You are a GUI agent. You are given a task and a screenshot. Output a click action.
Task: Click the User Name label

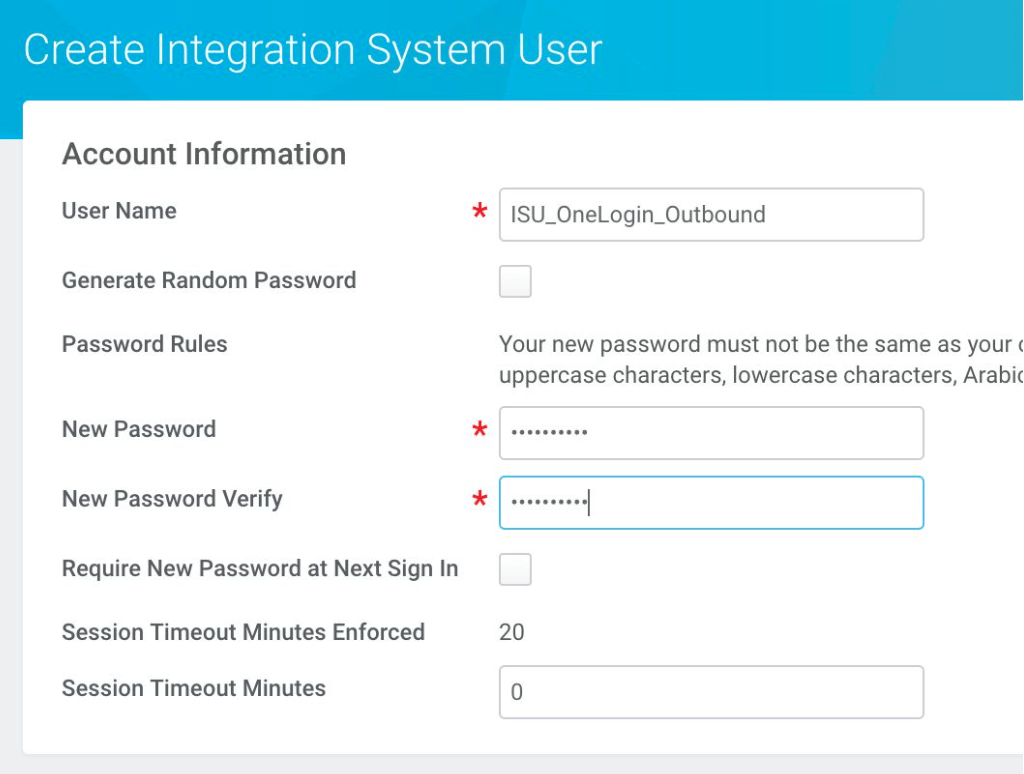118,211
